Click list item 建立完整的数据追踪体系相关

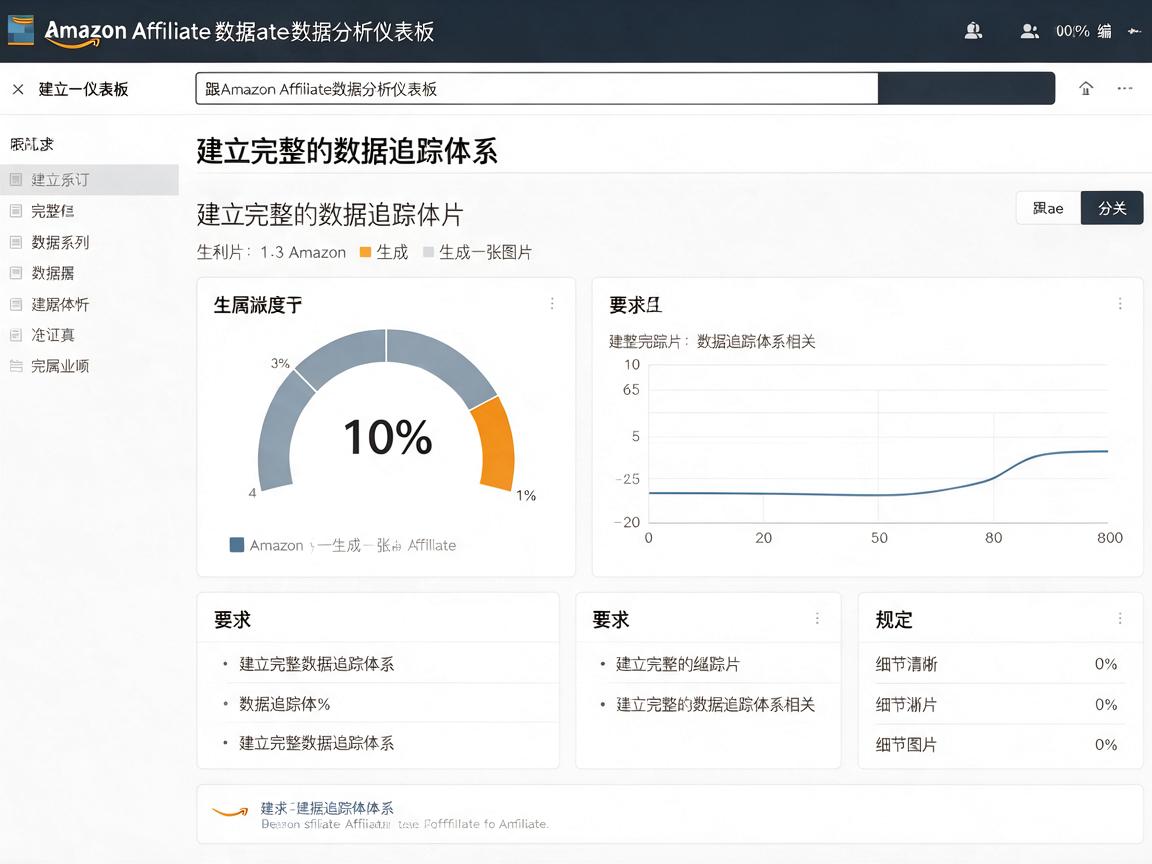click(716, 705)
